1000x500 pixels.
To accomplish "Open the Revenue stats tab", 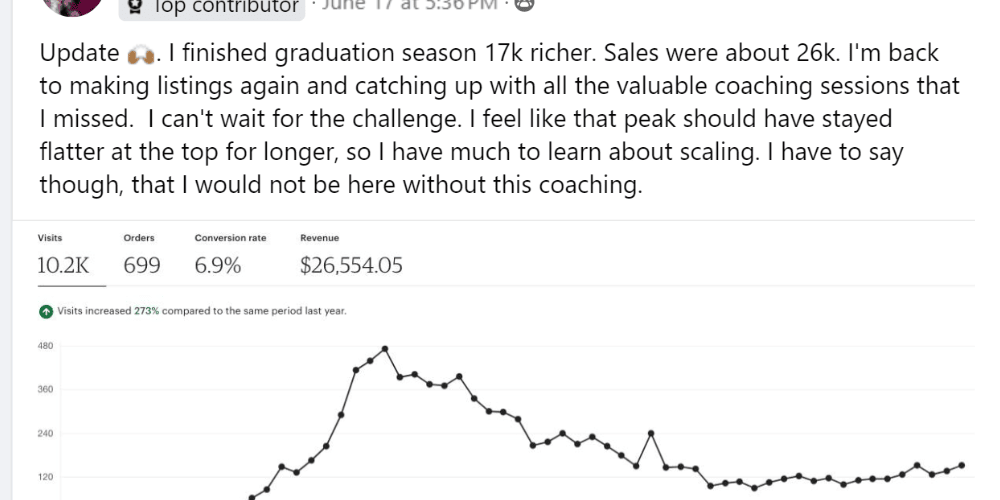I will [x=351, y=265].
